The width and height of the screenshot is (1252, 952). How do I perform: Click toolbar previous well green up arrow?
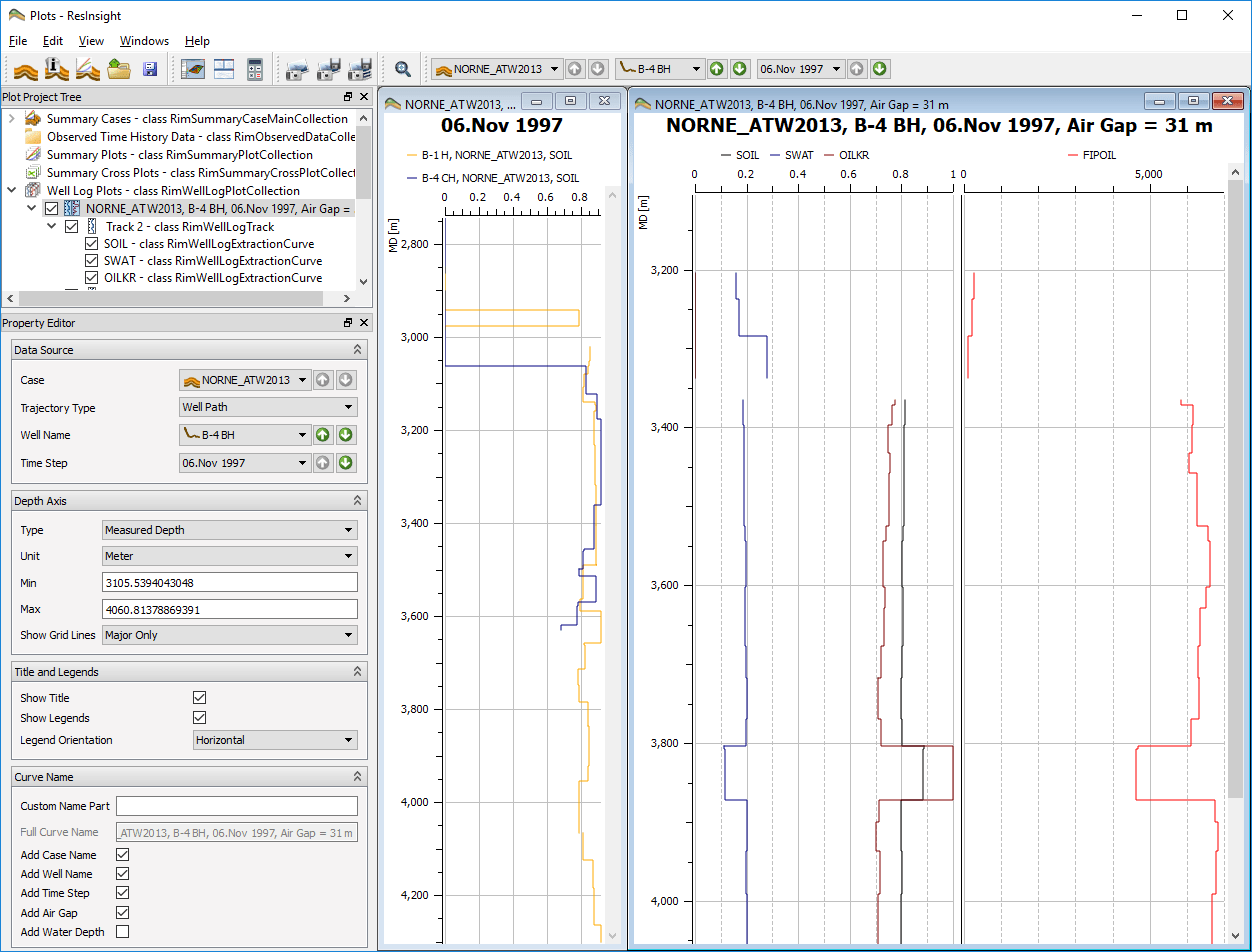tap(717, 69)
